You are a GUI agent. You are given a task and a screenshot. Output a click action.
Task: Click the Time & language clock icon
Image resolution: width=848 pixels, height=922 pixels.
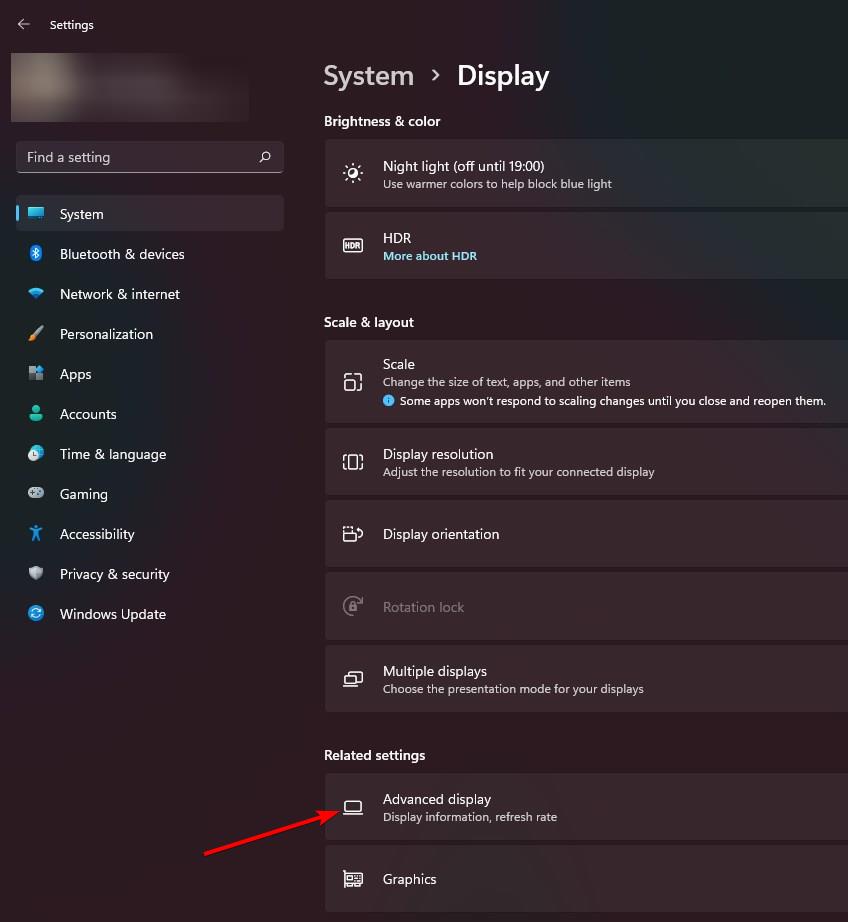(x=36, y=453)
